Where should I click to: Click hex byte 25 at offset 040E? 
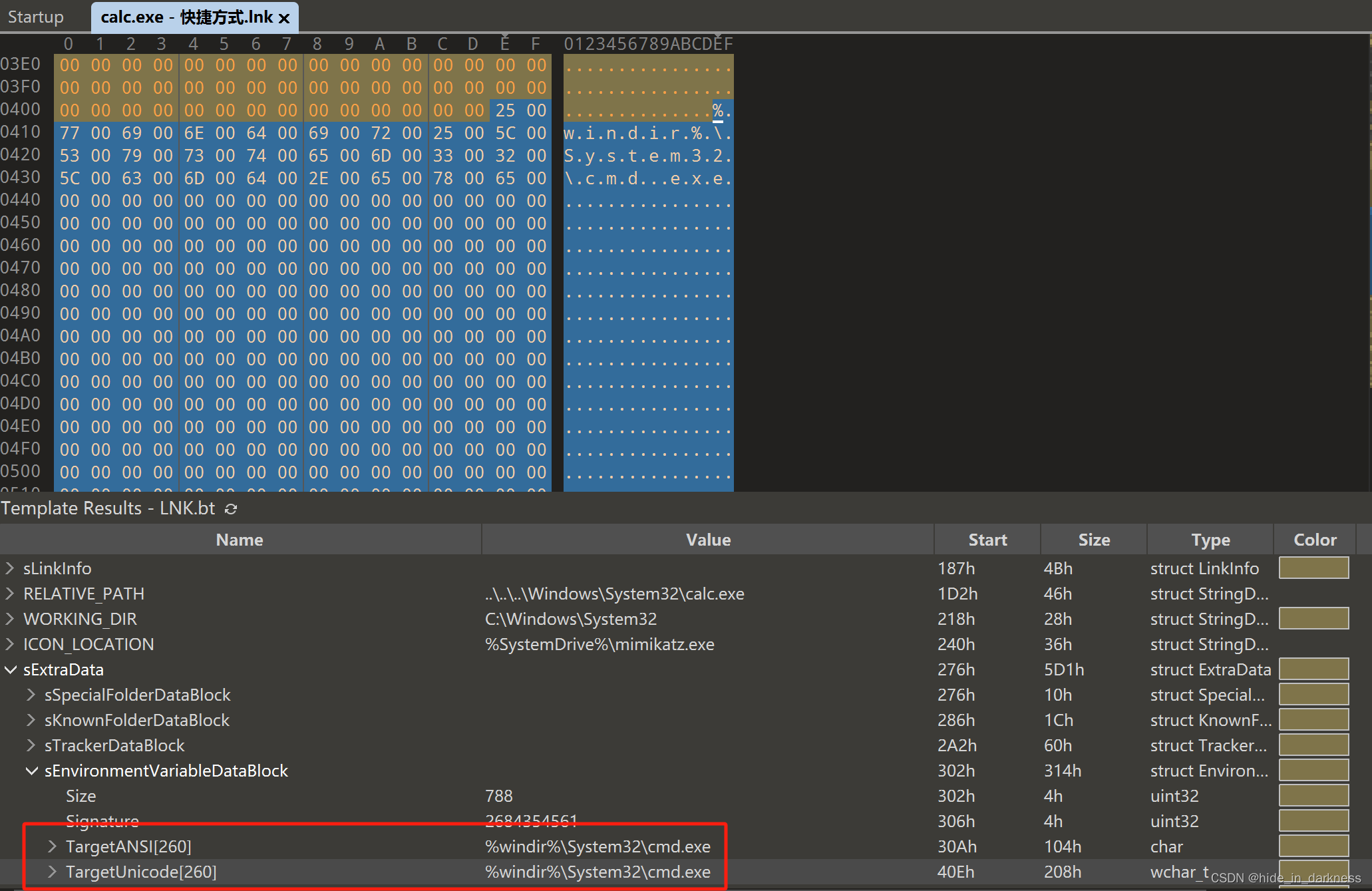[505, 110]
